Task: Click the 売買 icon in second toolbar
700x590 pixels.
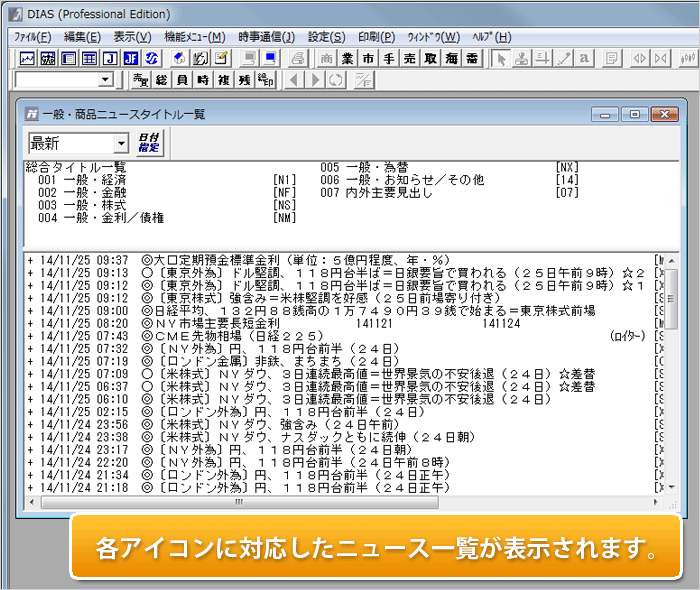Action: coord(141,80)
